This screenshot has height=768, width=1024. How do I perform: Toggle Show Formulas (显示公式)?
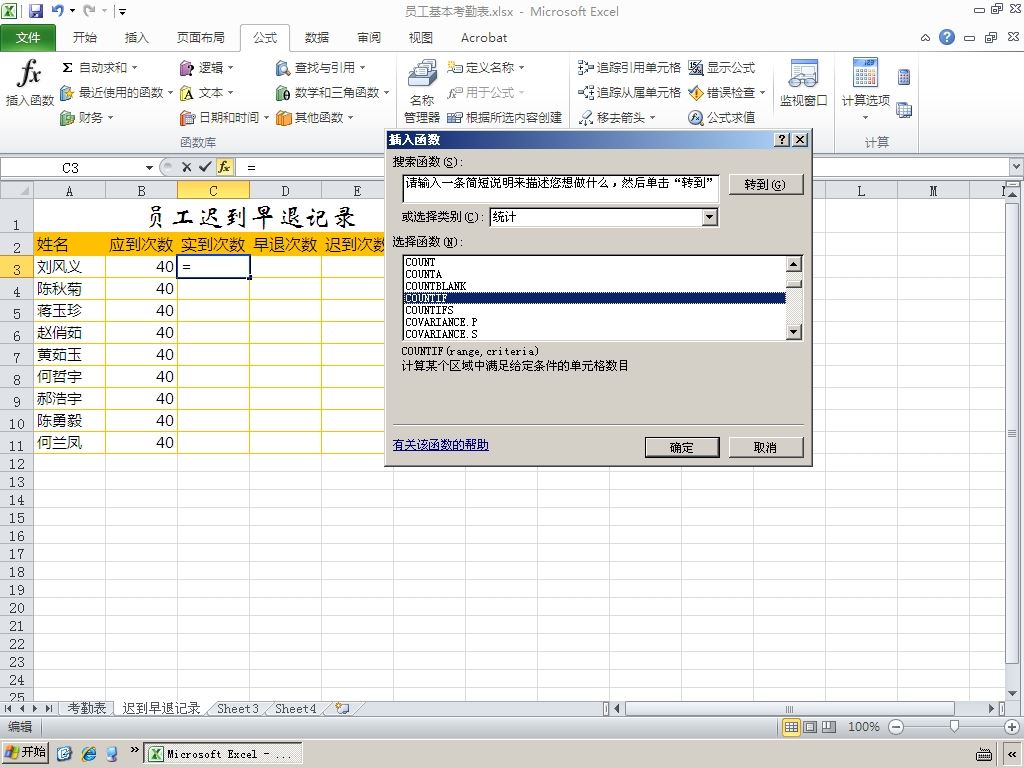pyautogui.click(x=722, y=67)
